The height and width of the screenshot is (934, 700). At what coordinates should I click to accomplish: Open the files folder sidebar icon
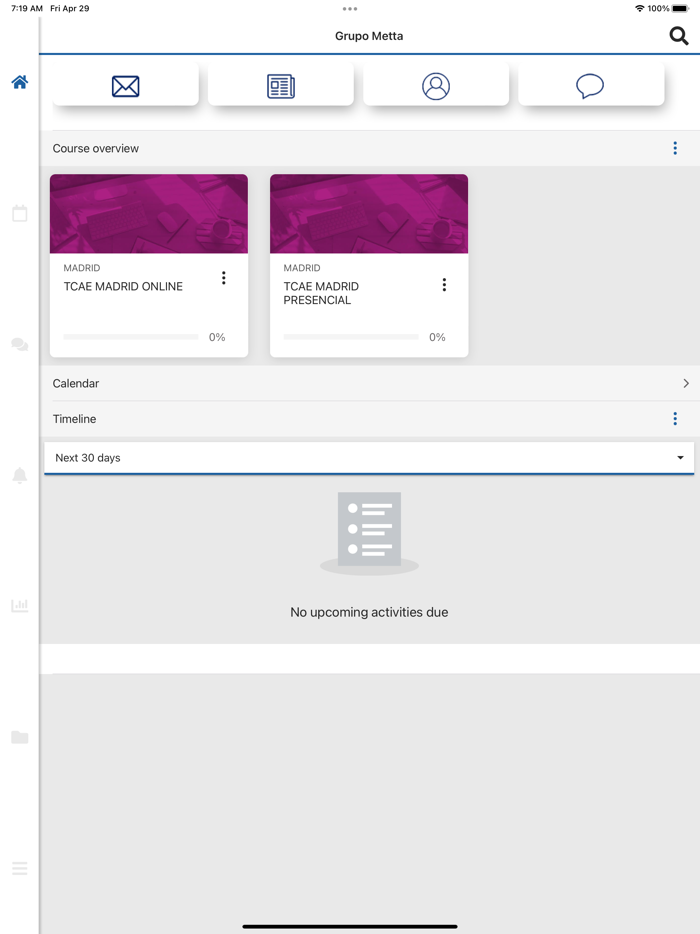click(x=20, y=737)
